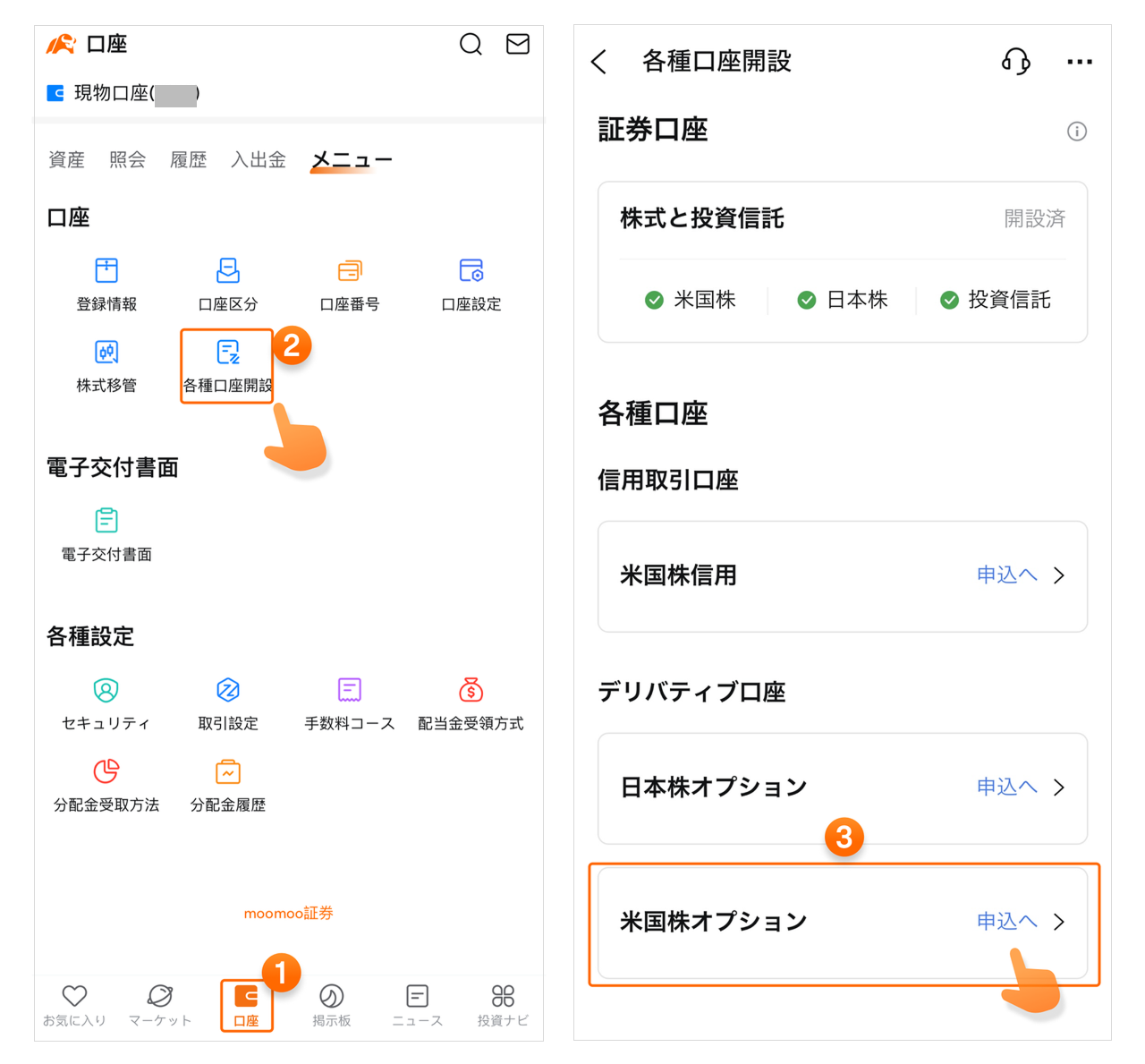Select the 配当金受領方式 dividend receipt icon
Viewport: 1145px width, 1064px height.
pos(471,702)
